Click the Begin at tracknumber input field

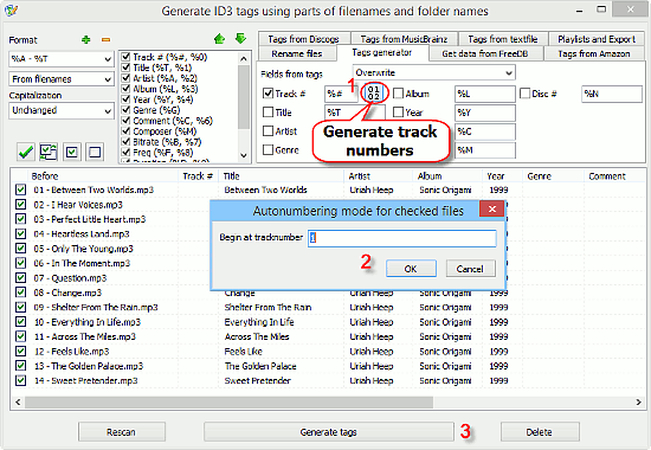click(x=402, y=238)
